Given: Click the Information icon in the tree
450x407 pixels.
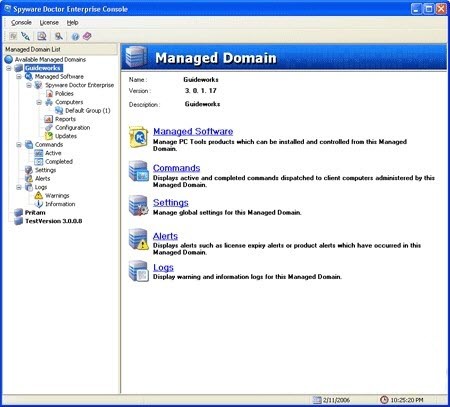Looking at the screenshot, I should tap(39, 204).
